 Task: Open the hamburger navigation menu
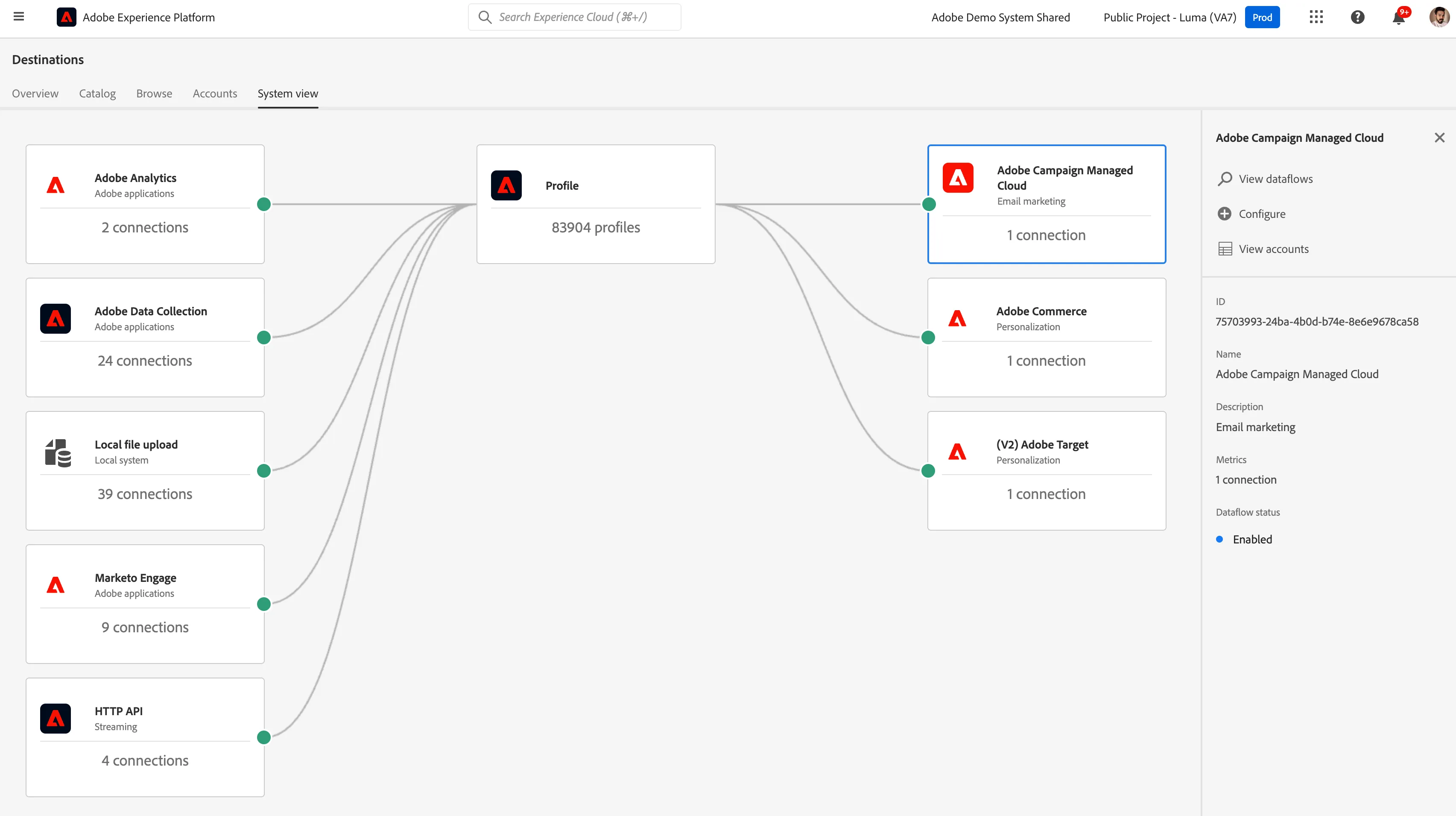coord(19,17)
